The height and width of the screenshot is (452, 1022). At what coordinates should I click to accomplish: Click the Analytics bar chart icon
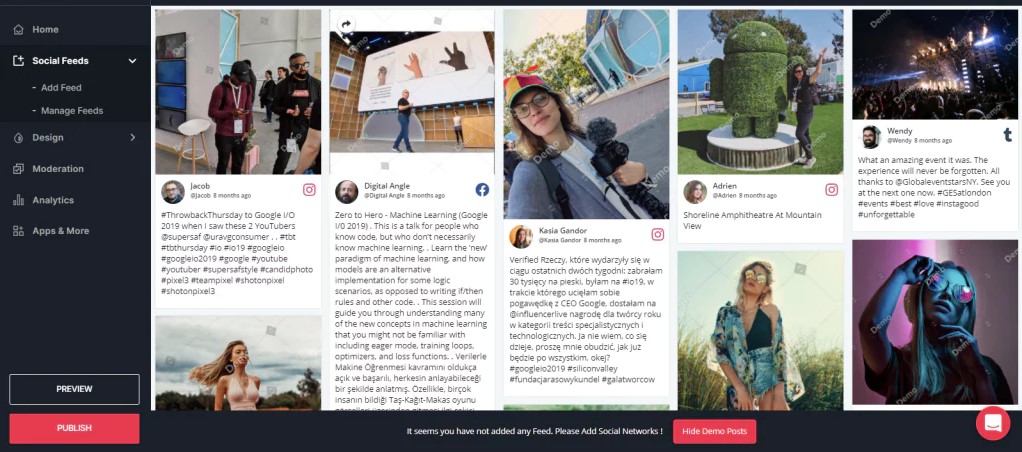coord(18,200)
